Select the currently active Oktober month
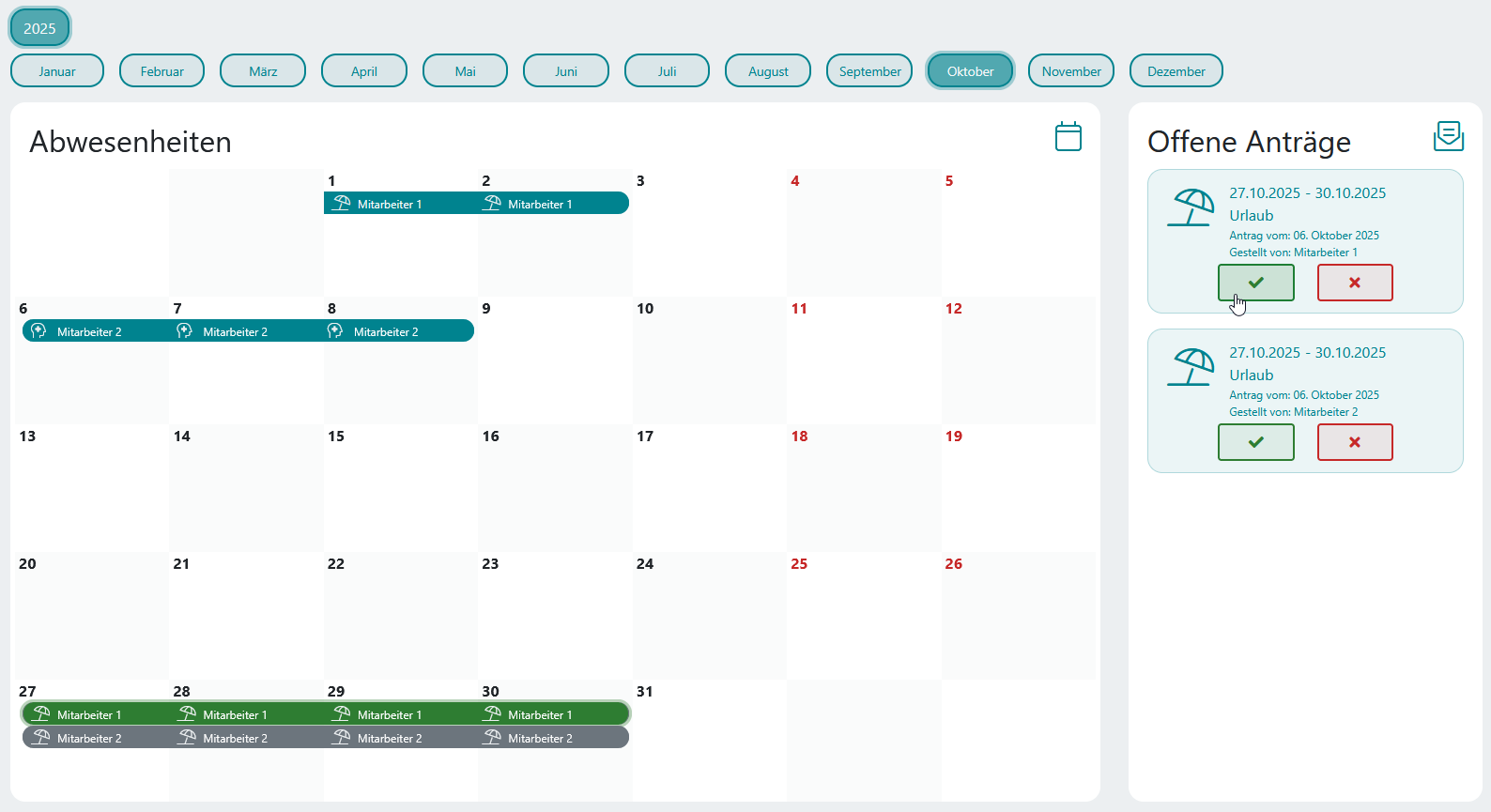This screenshot has height=812, width=1491. coord(970,71)
